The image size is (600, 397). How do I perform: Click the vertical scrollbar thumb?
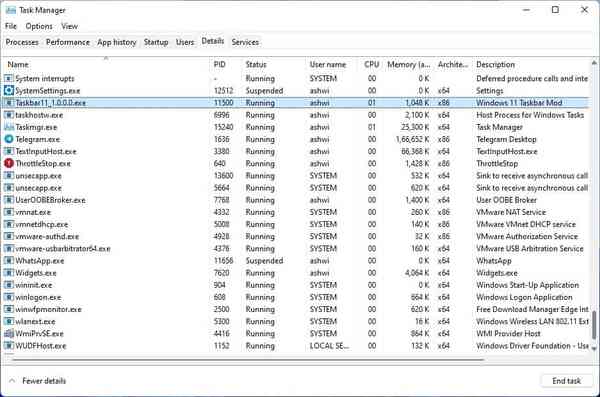[x=594, y=325]
